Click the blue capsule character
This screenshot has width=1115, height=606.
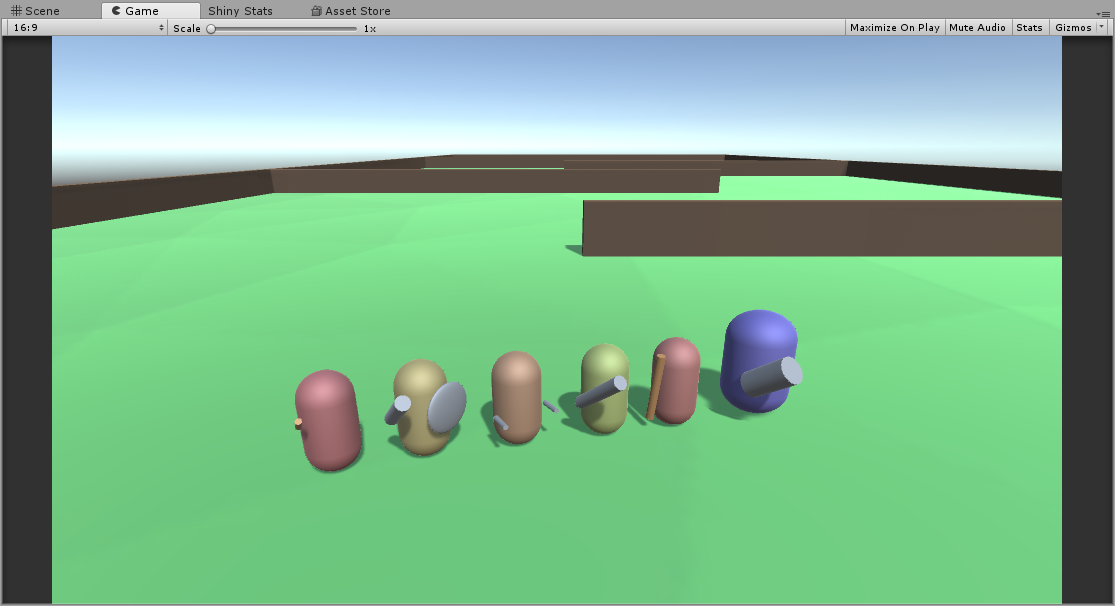point(758,362)
